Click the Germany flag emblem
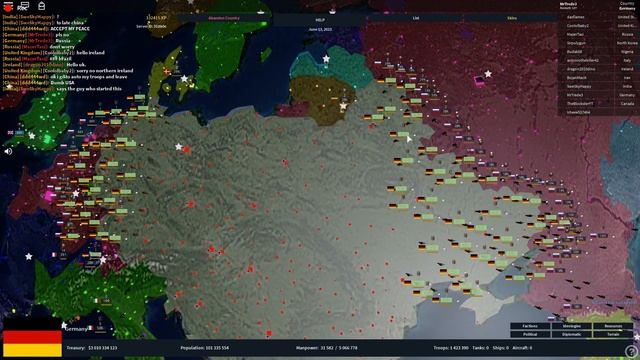Image resolution: width=640 pixels, height=360 pixels. click(x=32, y=338)
